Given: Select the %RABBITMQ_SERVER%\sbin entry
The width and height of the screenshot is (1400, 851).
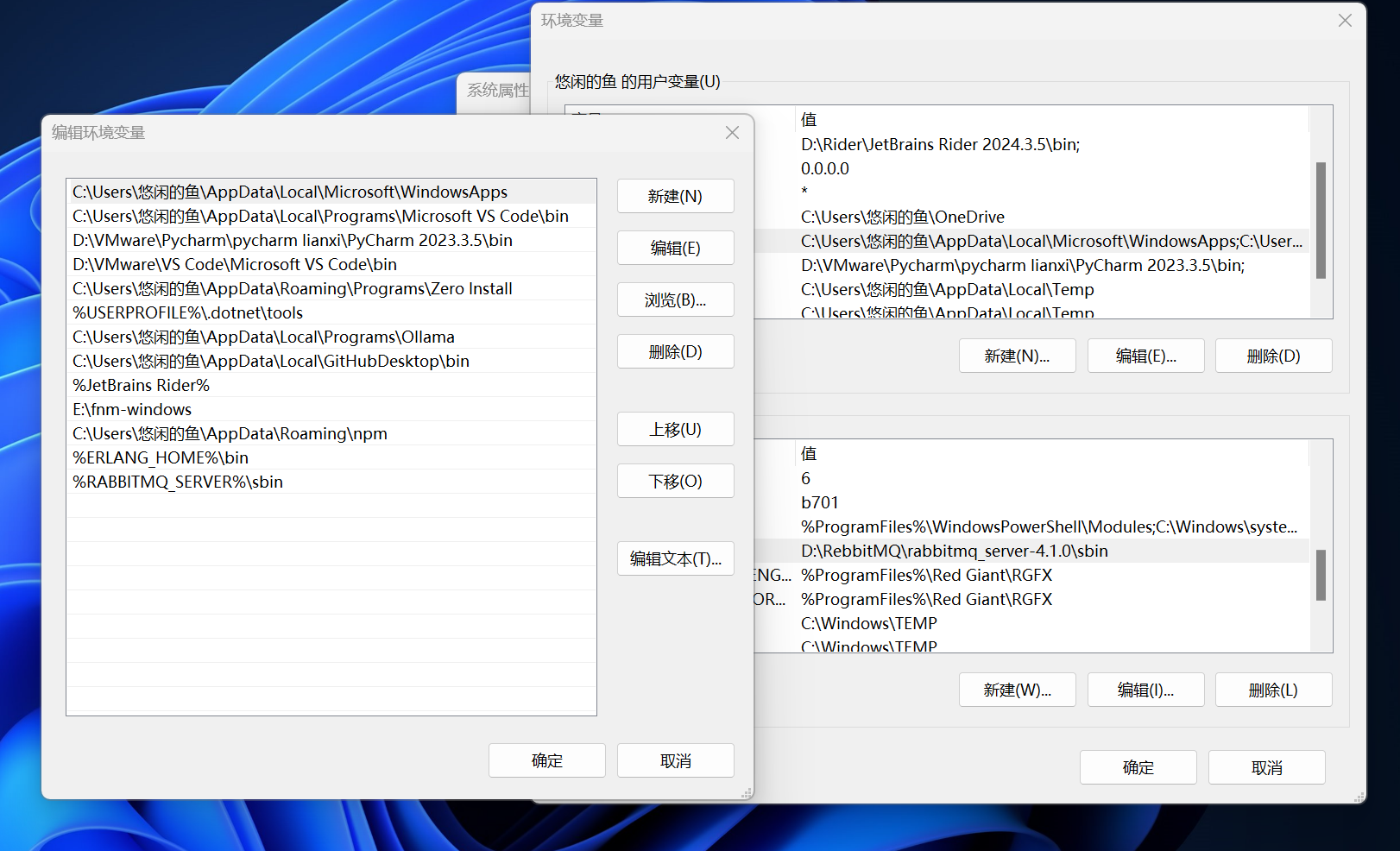Looking at the screenshot, I should click(x=331, y=482).
